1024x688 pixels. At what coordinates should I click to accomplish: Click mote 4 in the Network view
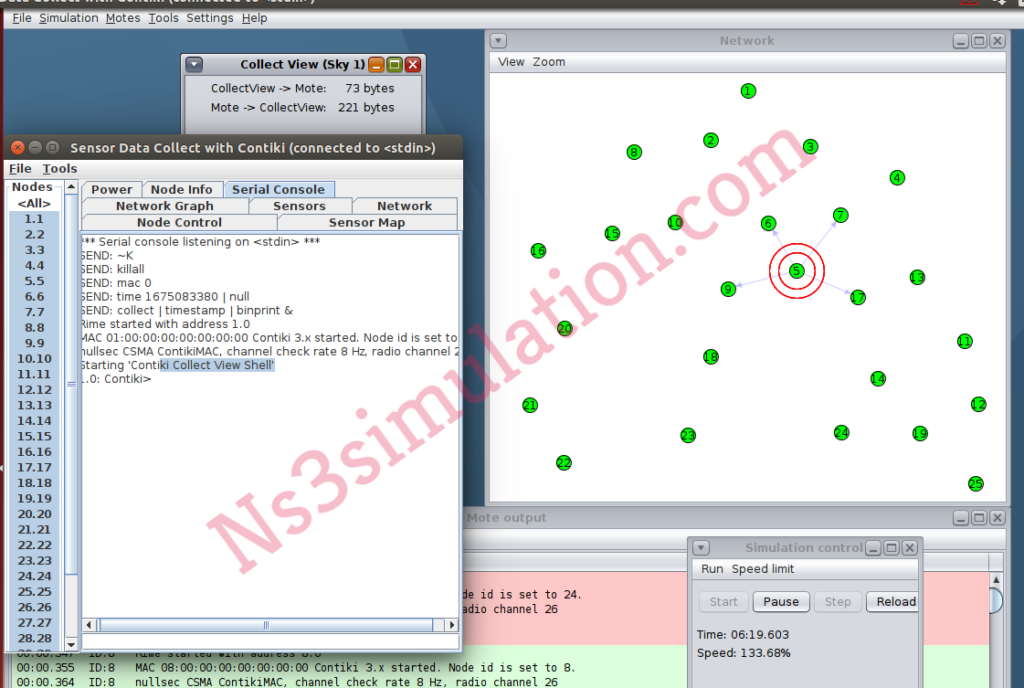tap(897, 178)
